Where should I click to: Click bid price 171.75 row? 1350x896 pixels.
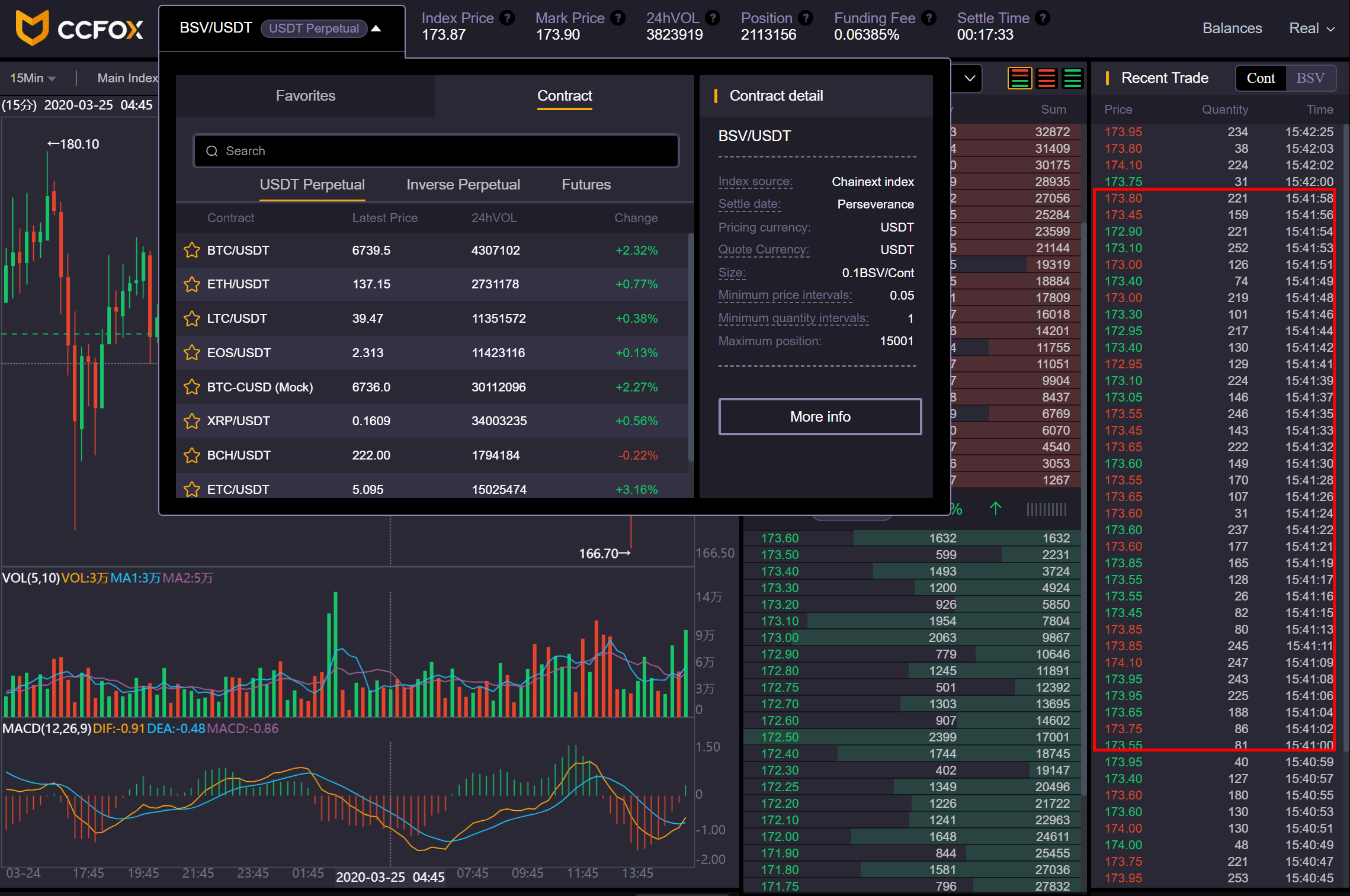click(x=912, y=887)
